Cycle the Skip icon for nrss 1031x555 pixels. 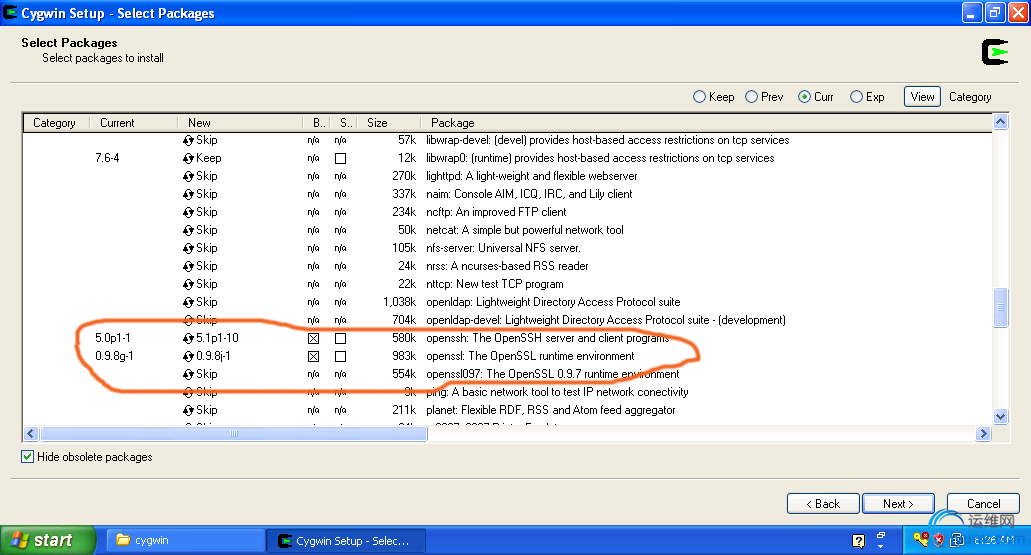188,266
